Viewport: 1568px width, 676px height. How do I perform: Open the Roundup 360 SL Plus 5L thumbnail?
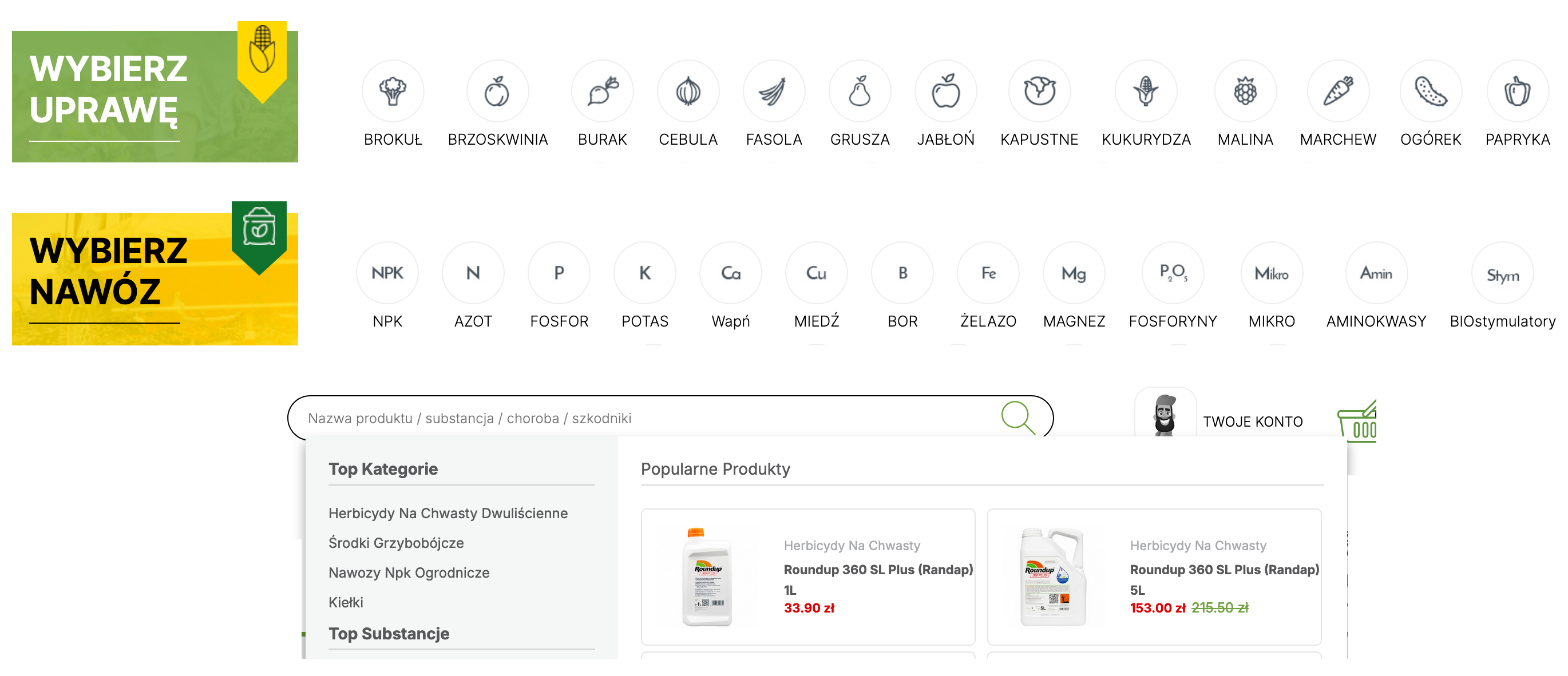1053,577
